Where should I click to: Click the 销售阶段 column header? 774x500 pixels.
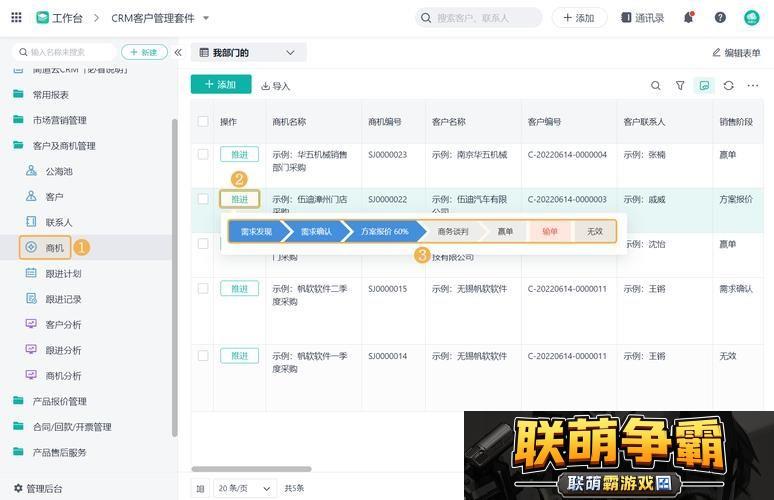(736, 121)
